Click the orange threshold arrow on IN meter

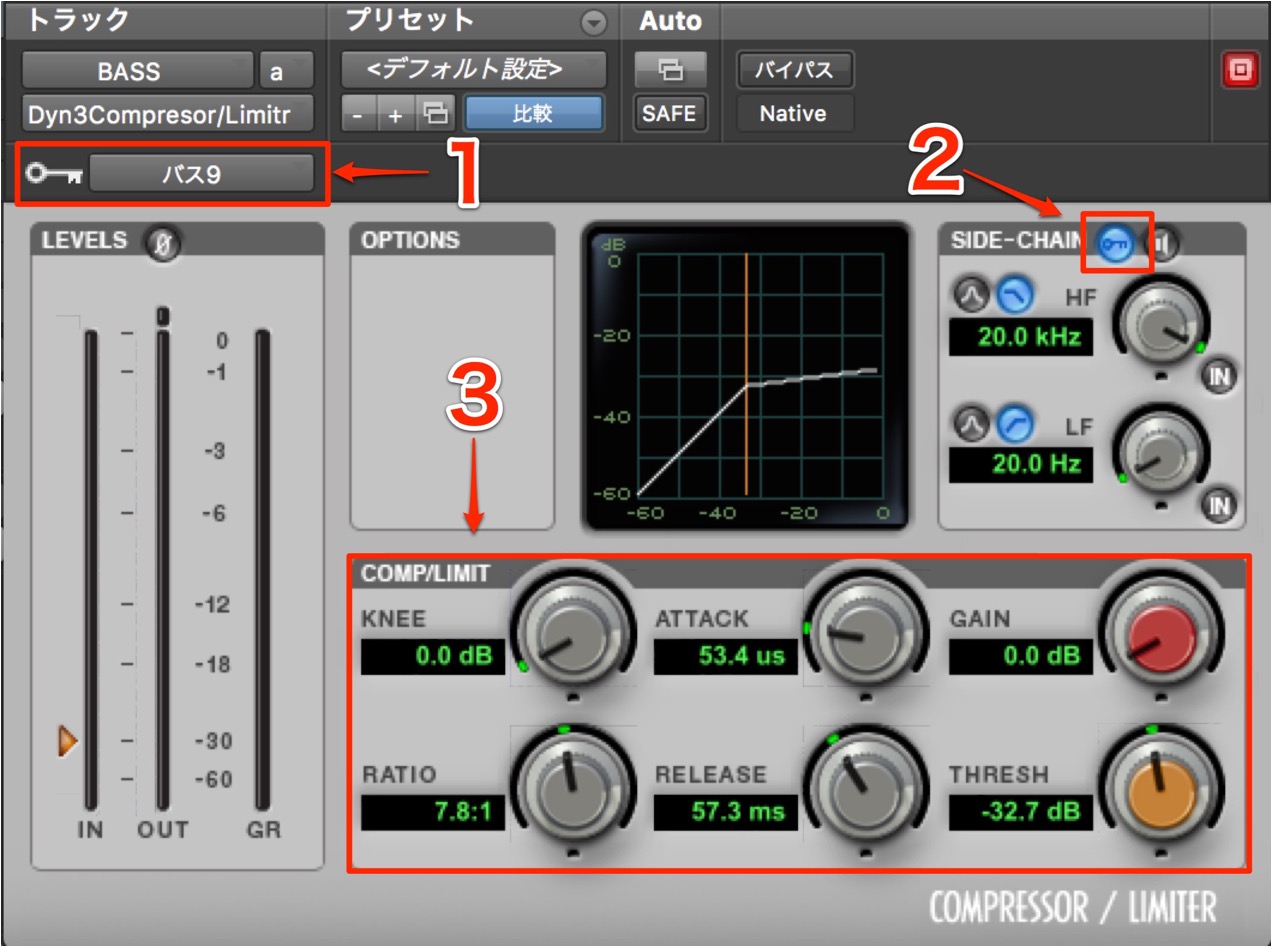pos(68,742)
